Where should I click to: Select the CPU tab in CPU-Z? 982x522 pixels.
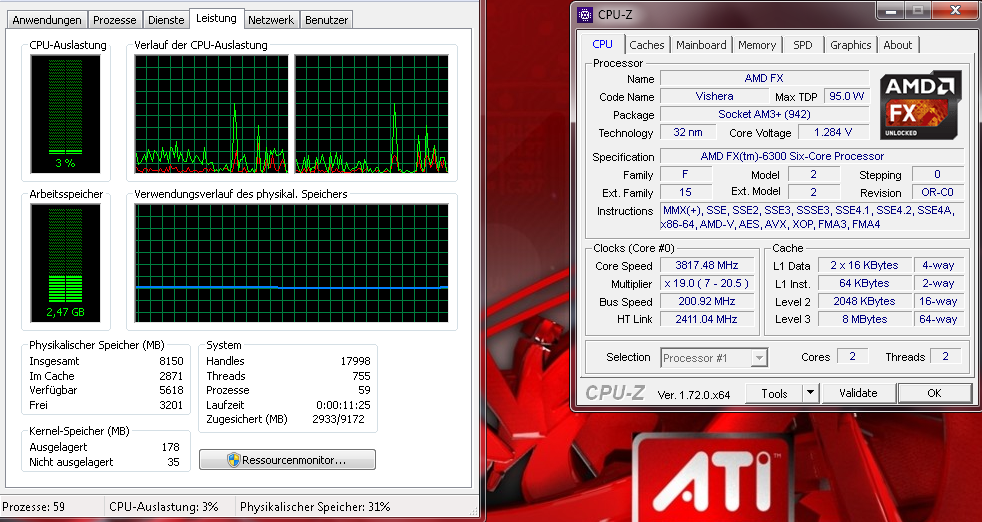[x=602, y=44]
